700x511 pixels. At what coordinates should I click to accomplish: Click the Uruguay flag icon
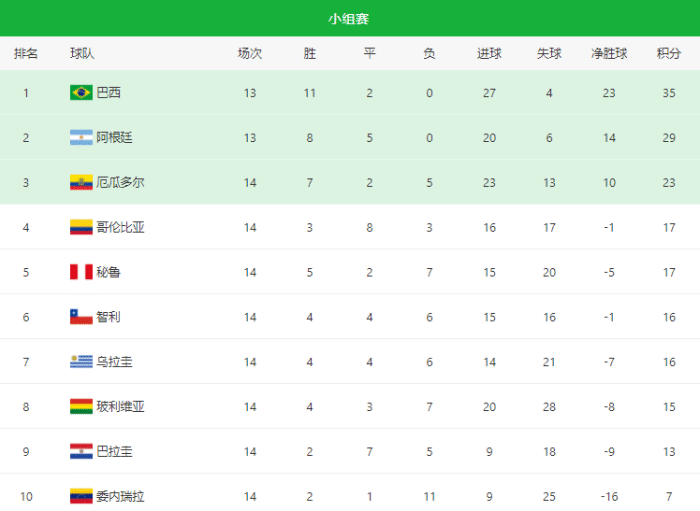click(x=81, y=362)
